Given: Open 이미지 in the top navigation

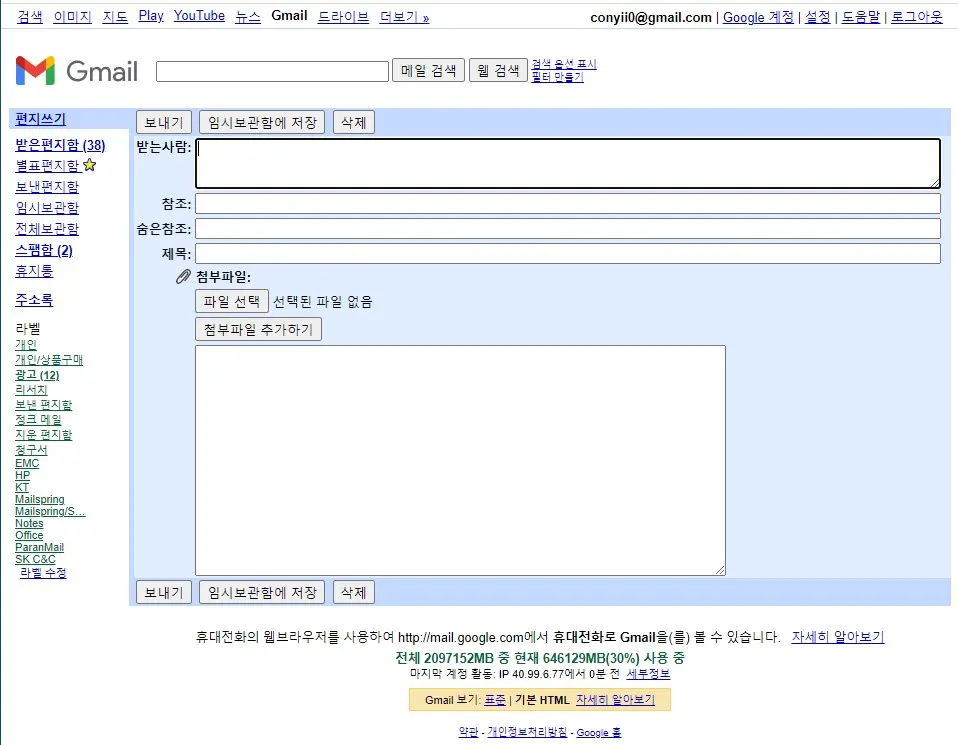Looking at the screenshot, I should (x=72, y=17).
